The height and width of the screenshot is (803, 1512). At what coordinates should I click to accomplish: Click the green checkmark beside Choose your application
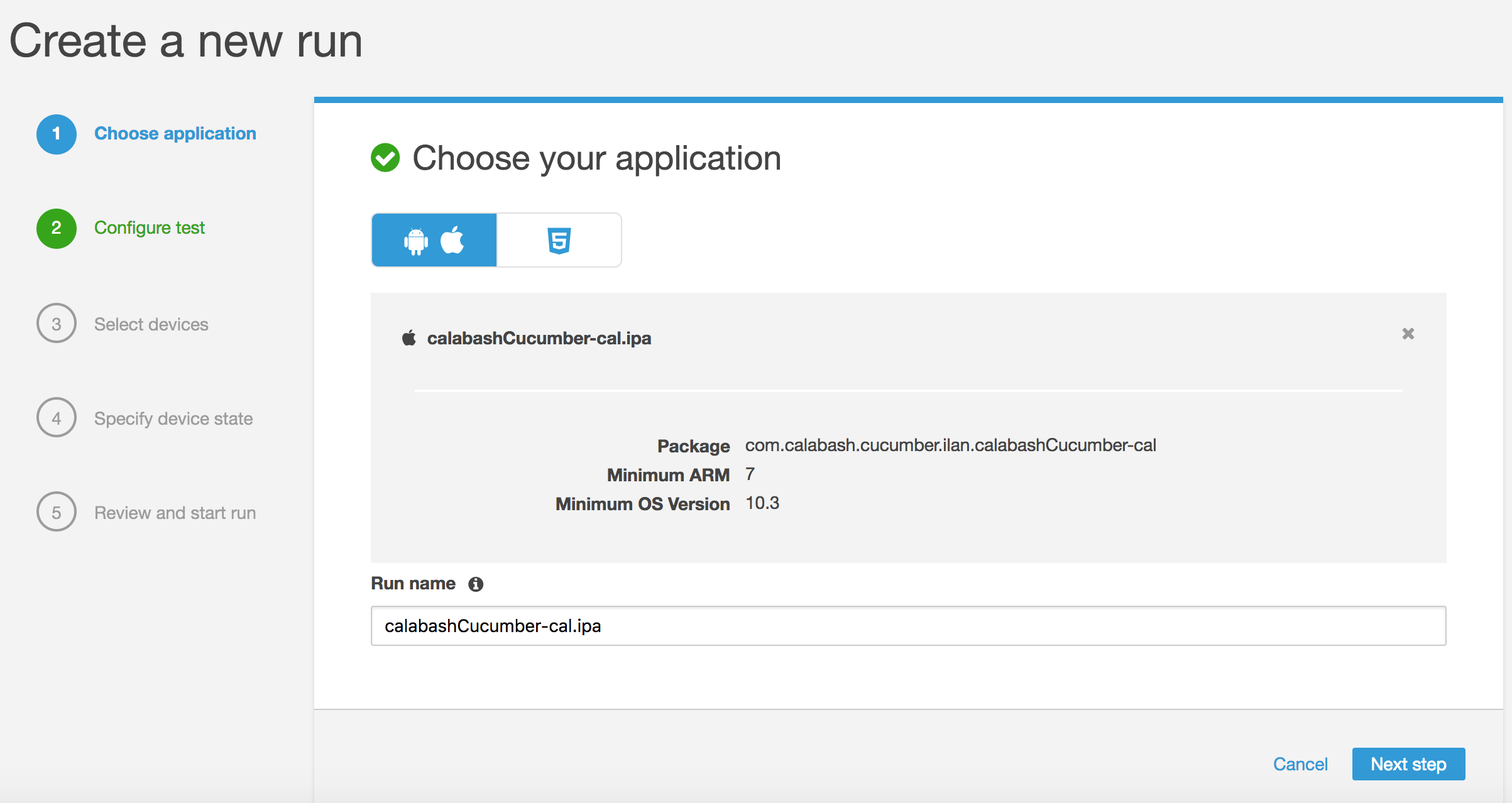[x=385, y=158]
